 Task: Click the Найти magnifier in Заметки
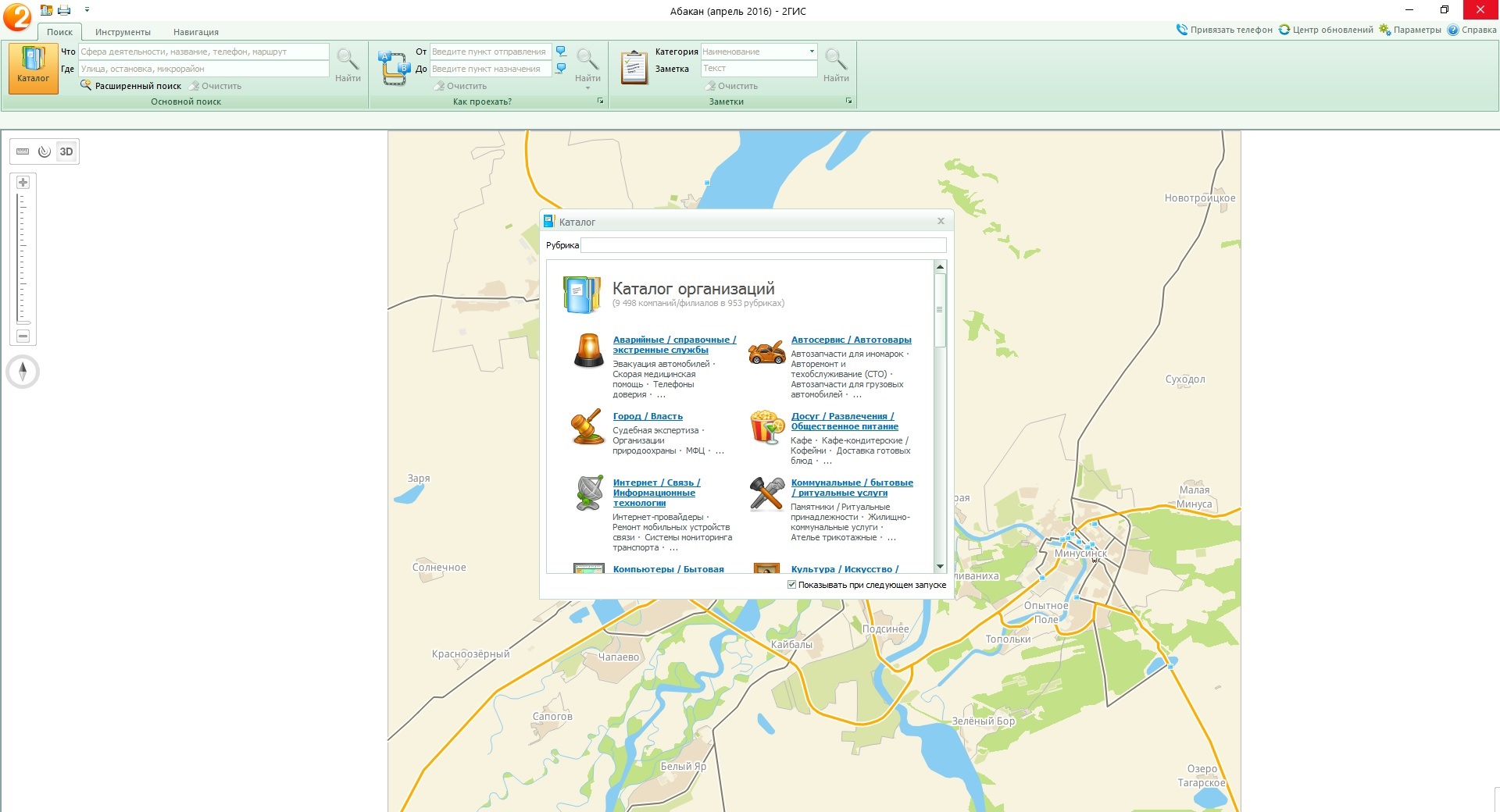(836, 66)
